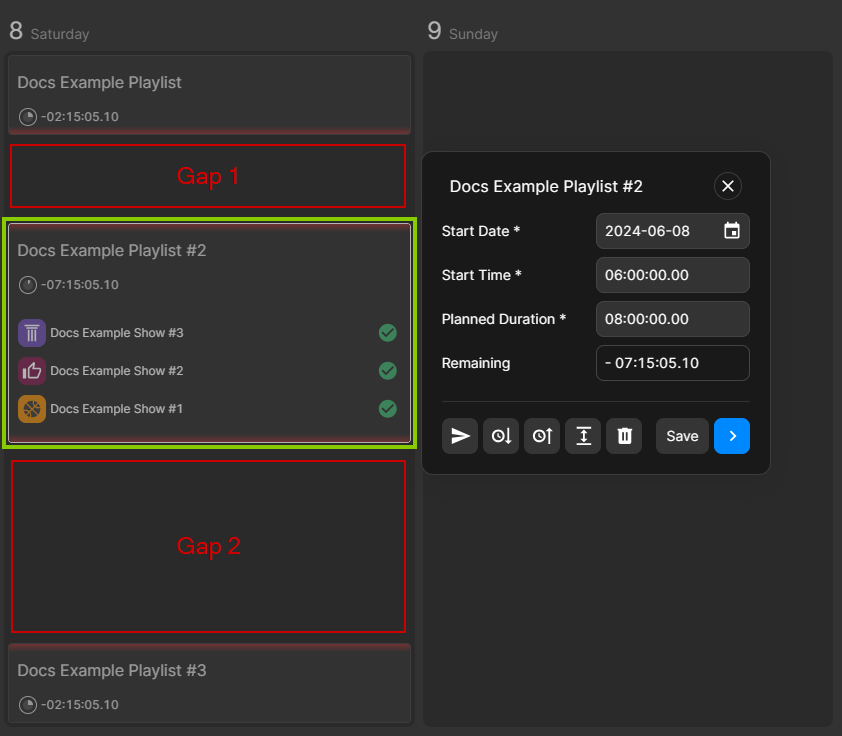
Task: Open the first Docs Example Playlist card
Action: click(x=210, y=94)
